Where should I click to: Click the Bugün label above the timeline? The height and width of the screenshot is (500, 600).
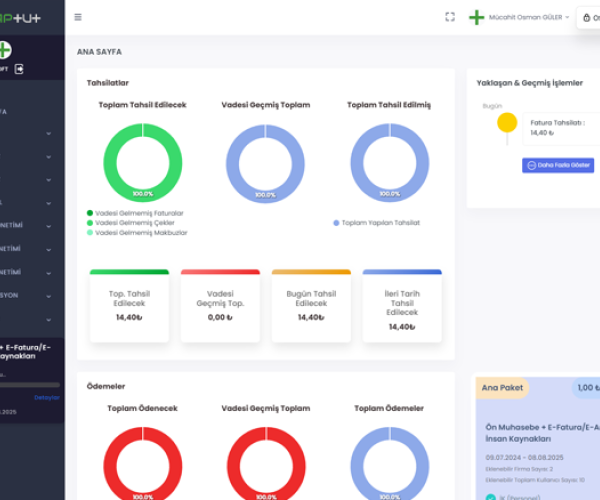[x=492, y=106]
